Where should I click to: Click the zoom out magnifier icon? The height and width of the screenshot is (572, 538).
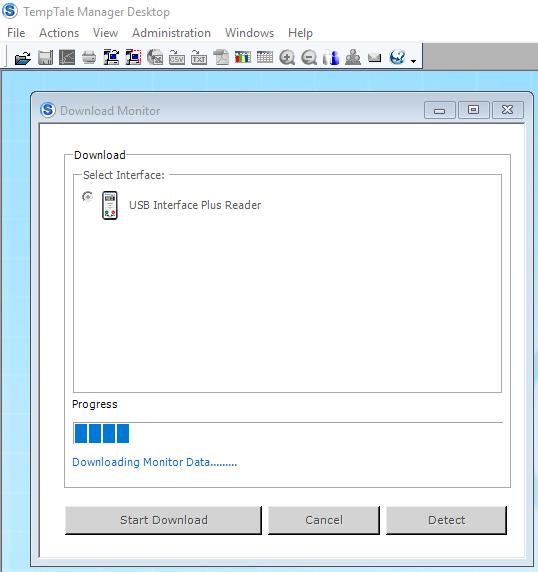309,58
